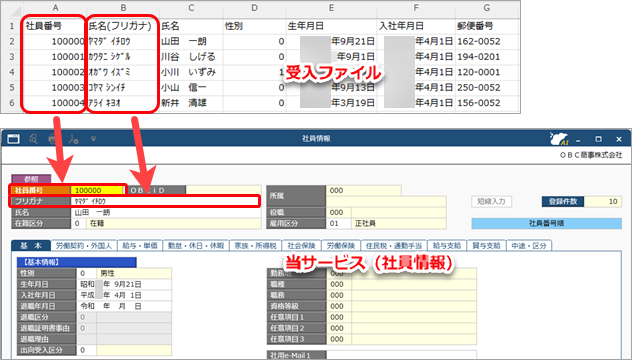Screen dimensions: 632x360
Task: Click the 職務 code field
Action: pos(339,295)
